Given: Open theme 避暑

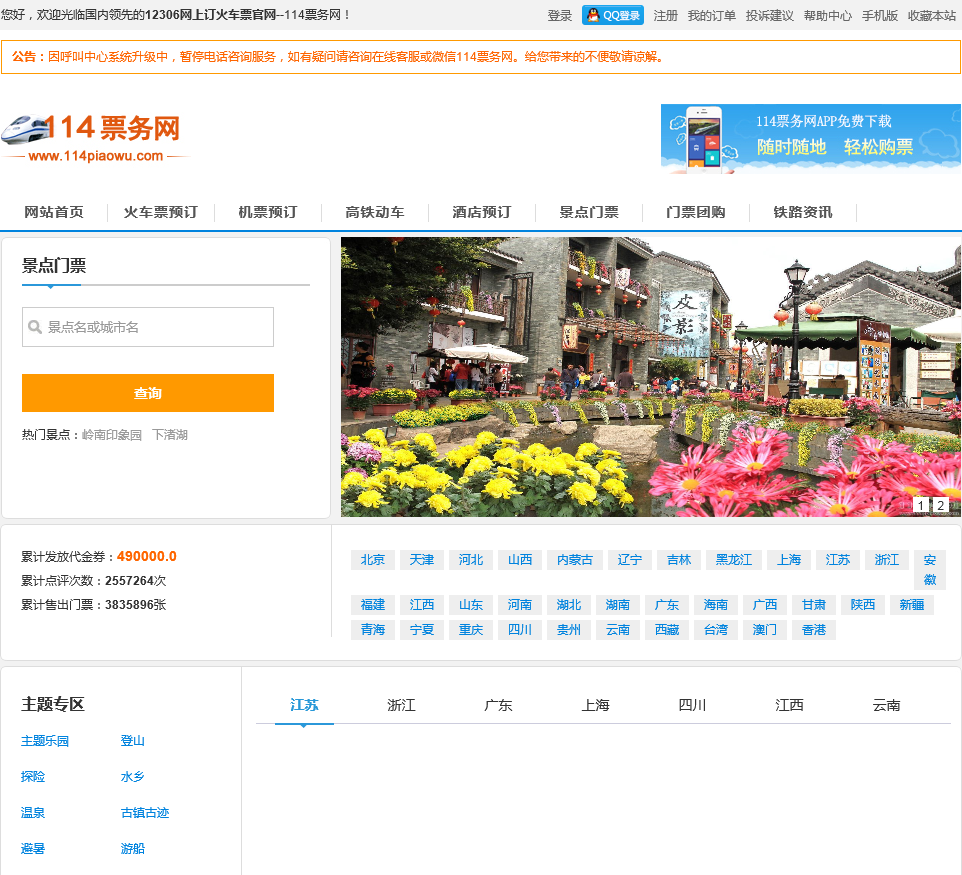Looking at the screenshot, I should coord(33,849).
